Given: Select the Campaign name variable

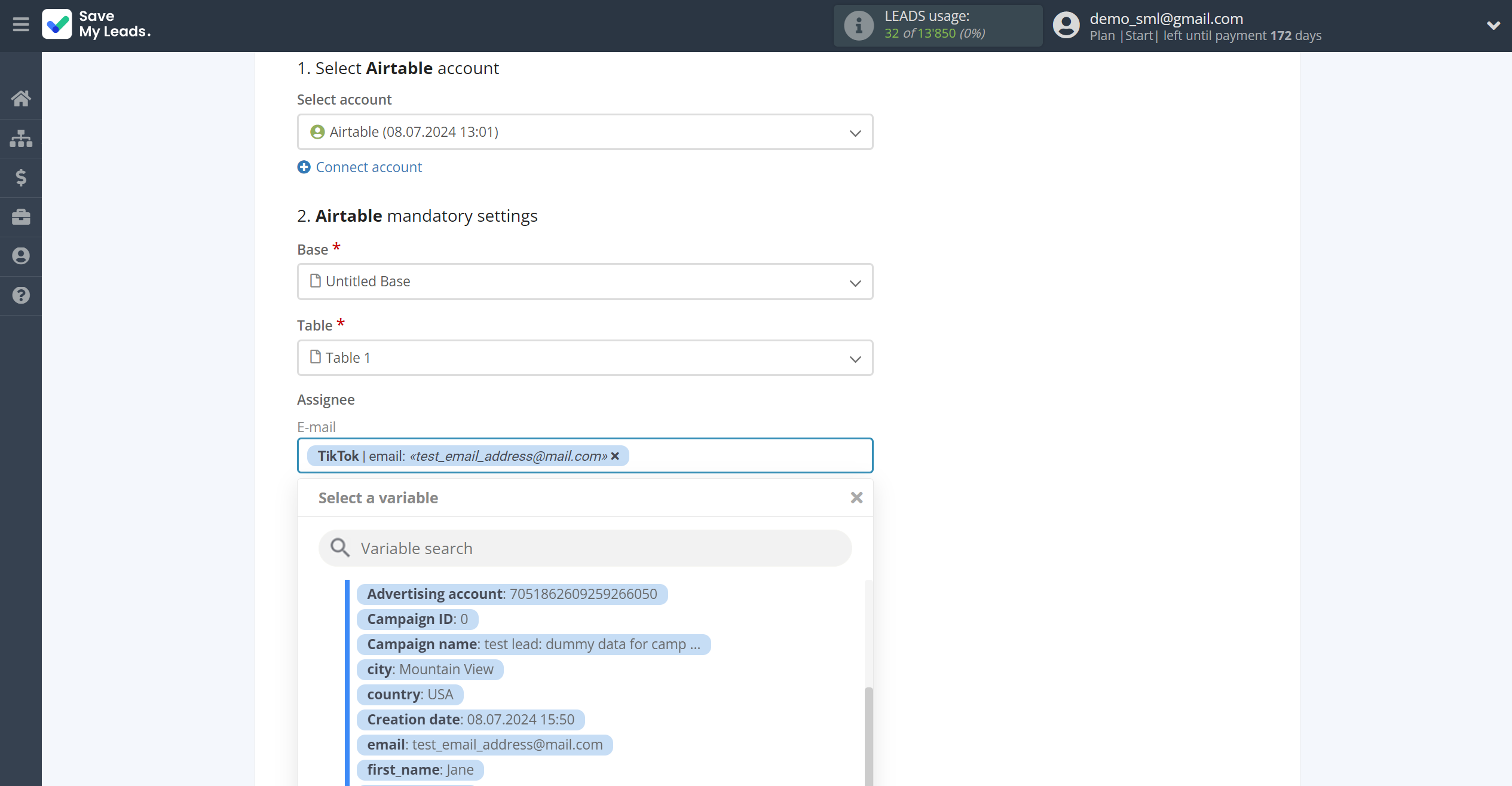Looking at the screenshot, I should (534, 644).
